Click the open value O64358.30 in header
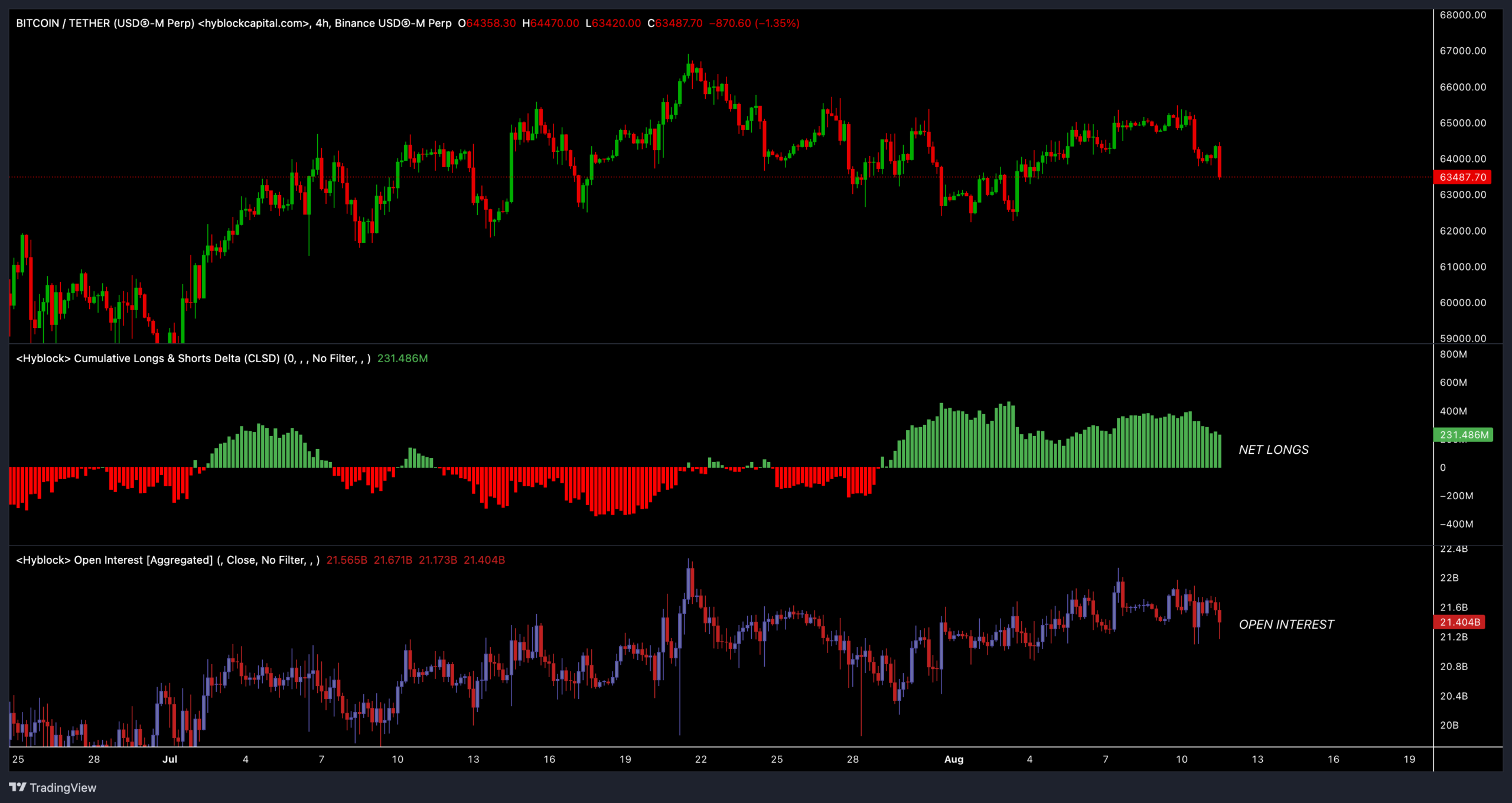This screenshot has width=1512, height=803. pos(486,23)
